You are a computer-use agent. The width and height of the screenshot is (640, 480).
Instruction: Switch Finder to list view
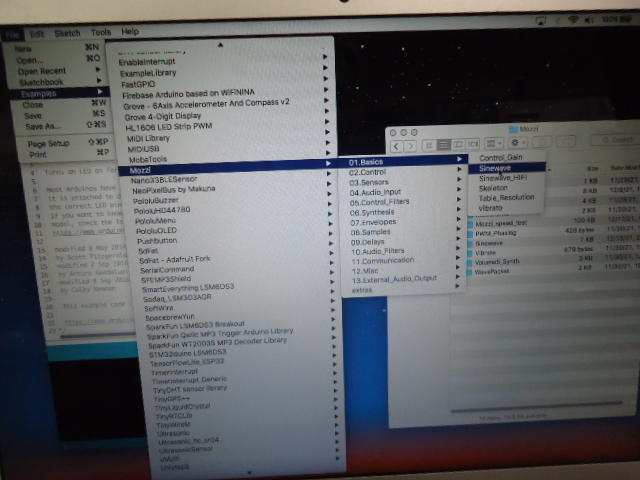coord(444,144)
